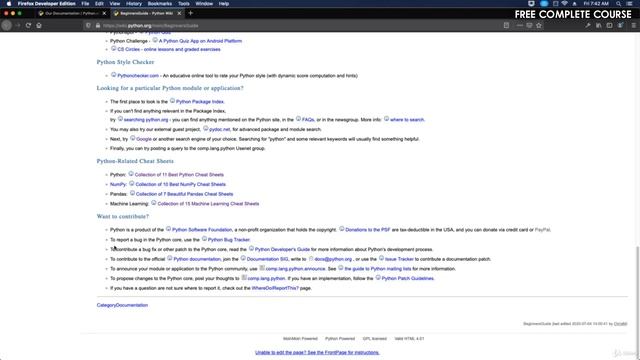Open A Python Quiz App on Android link

(x=200, y=41)
